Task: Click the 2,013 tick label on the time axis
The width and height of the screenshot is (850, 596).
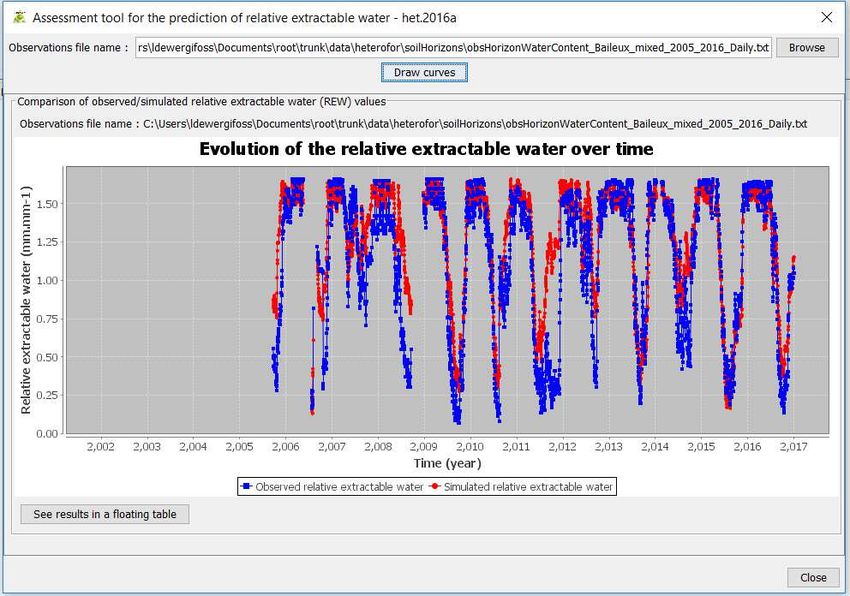Action: 609,446
